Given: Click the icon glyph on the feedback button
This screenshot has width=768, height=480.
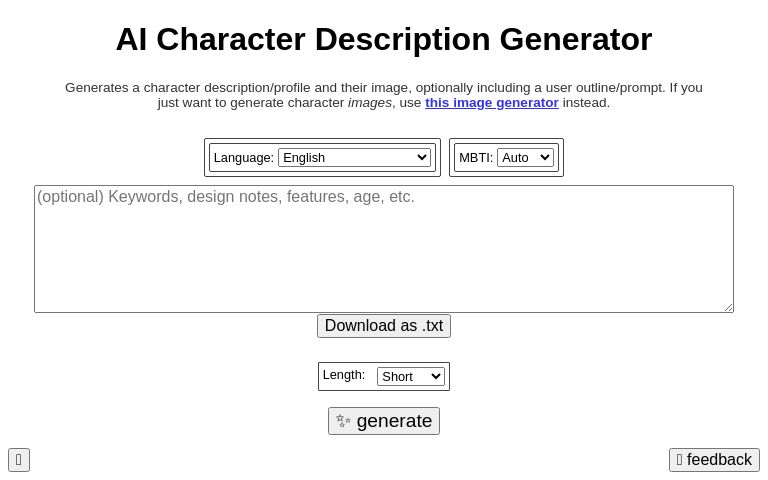Looking at the screenshot, I should pos(680,460).
